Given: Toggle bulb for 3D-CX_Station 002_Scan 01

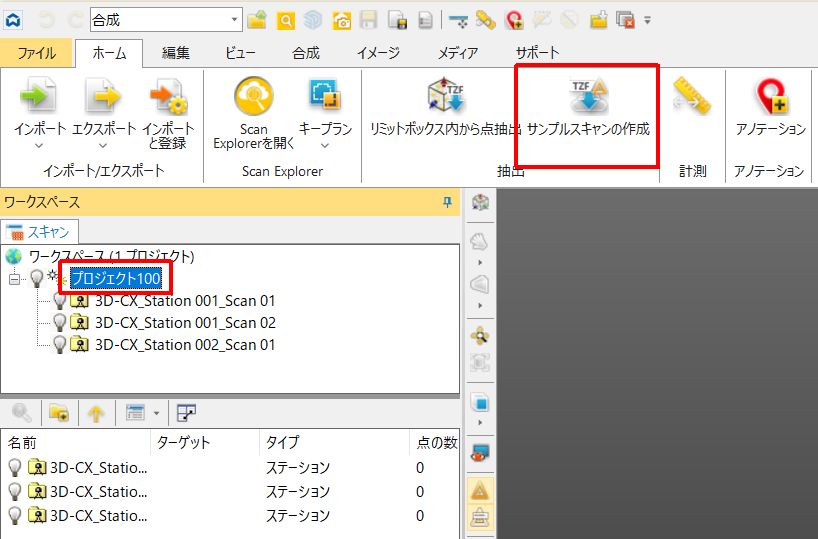Looking at the screenshot, I should (59, 344).
